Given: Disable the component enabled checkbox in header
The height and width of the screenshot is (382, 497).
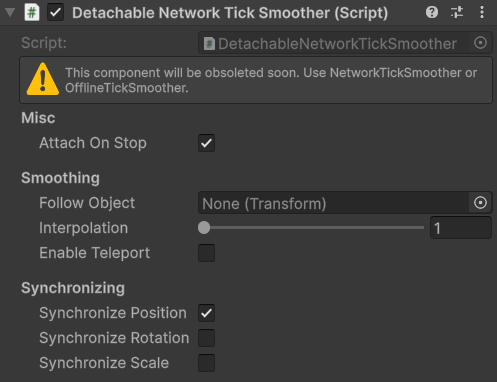Looking at the screenshot, I should click(x=55, y=13).
